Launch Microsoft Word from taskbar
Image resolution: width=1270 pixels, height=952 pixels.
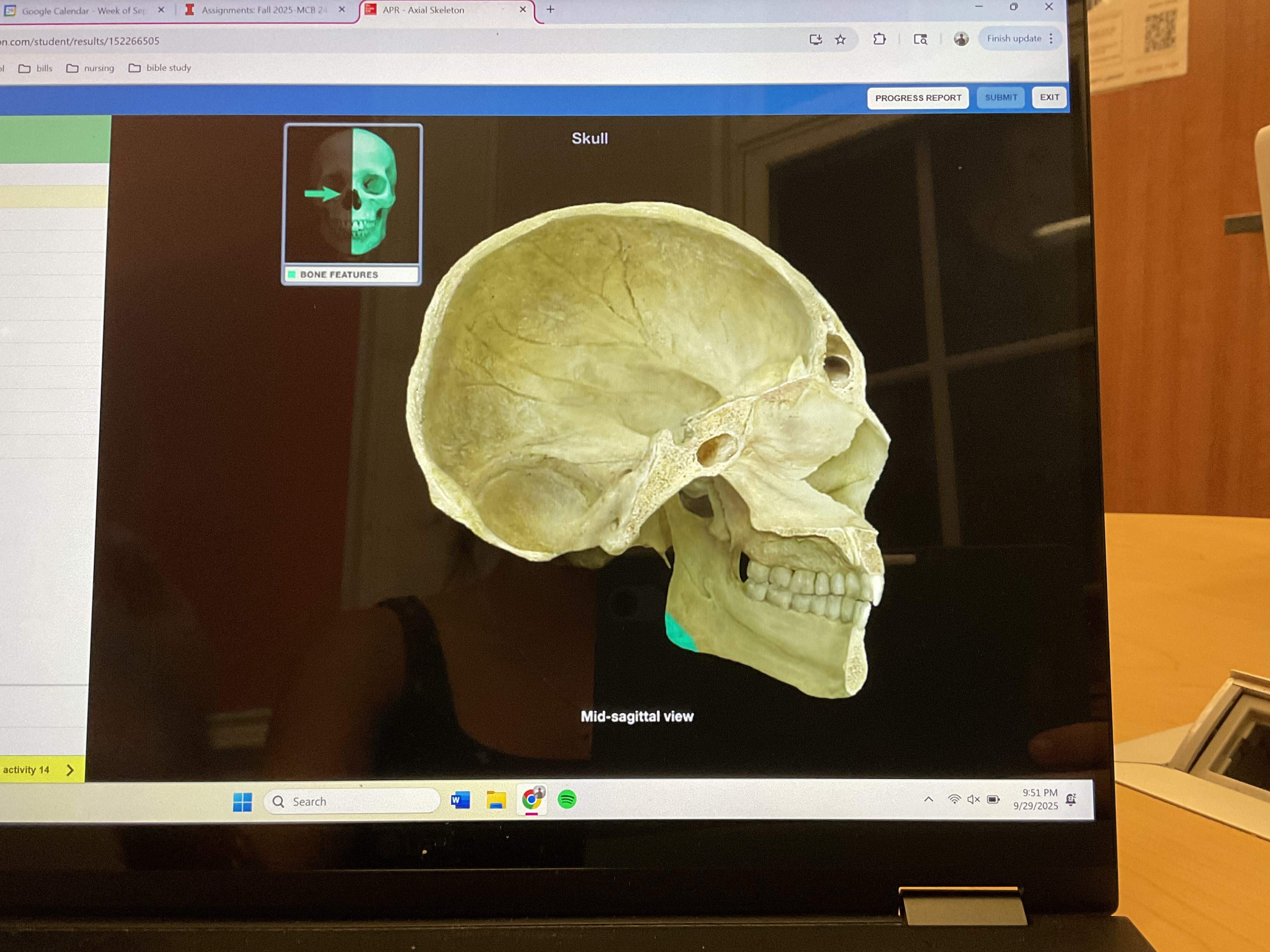click(x=461, y=800)
